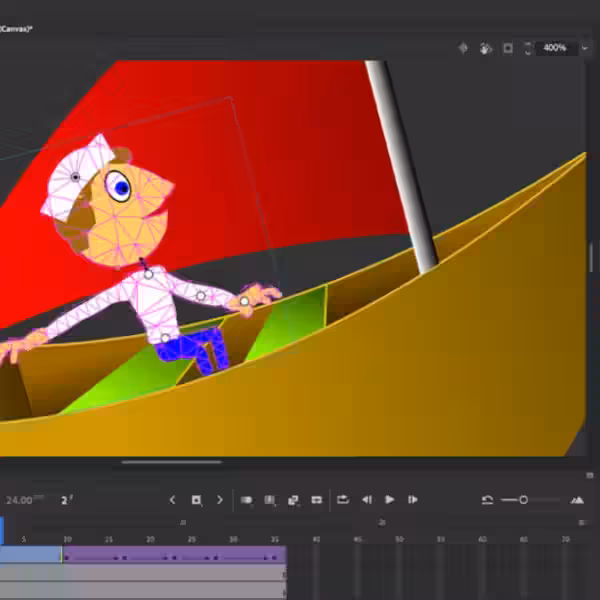Click the edit multiple frames icon
This screenshot has height=600, width=600.
coord(270,500)
